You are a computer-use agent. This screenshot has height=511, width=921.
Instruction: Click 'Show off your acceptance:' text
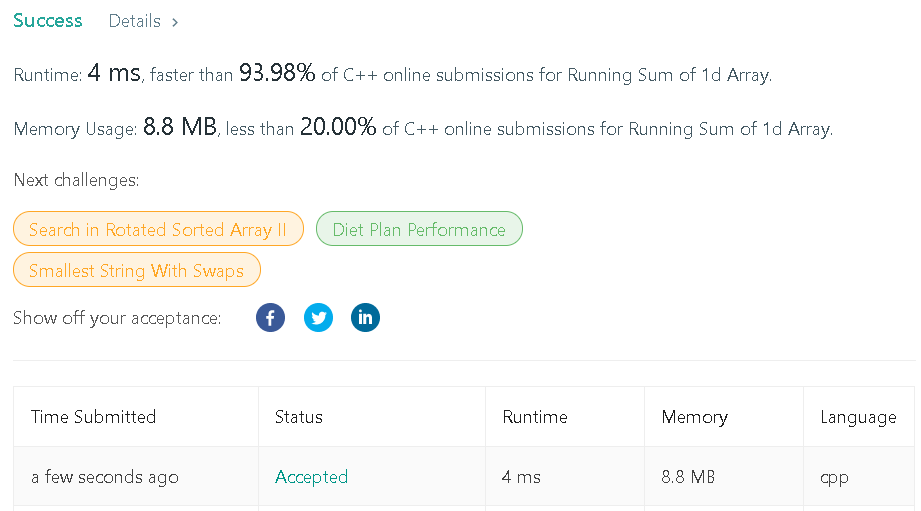pos(117,318)
